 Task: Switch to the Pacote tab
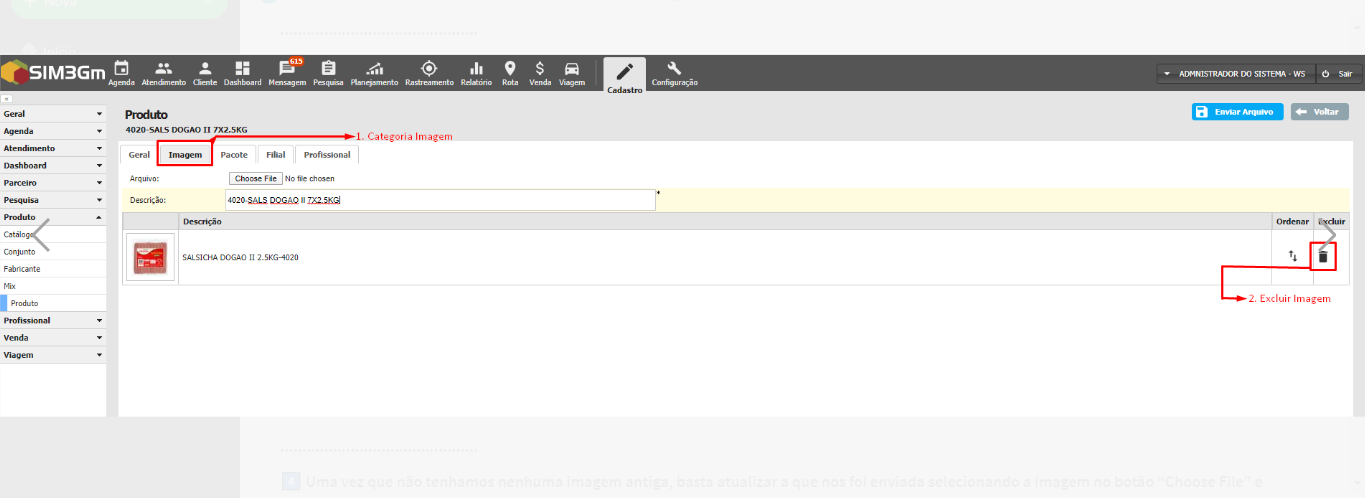point(234,155)
